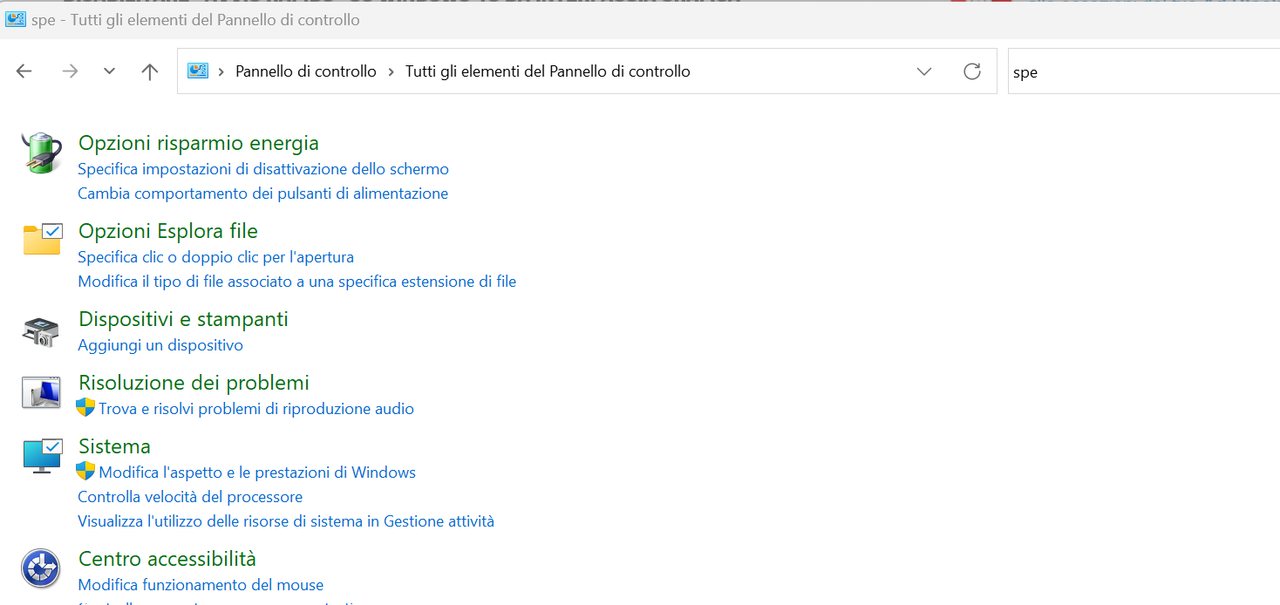The width and height of the screenshot is (1280, 605).
Task: Open the Opzioni Esplora file heading
Action: [168, 231]
